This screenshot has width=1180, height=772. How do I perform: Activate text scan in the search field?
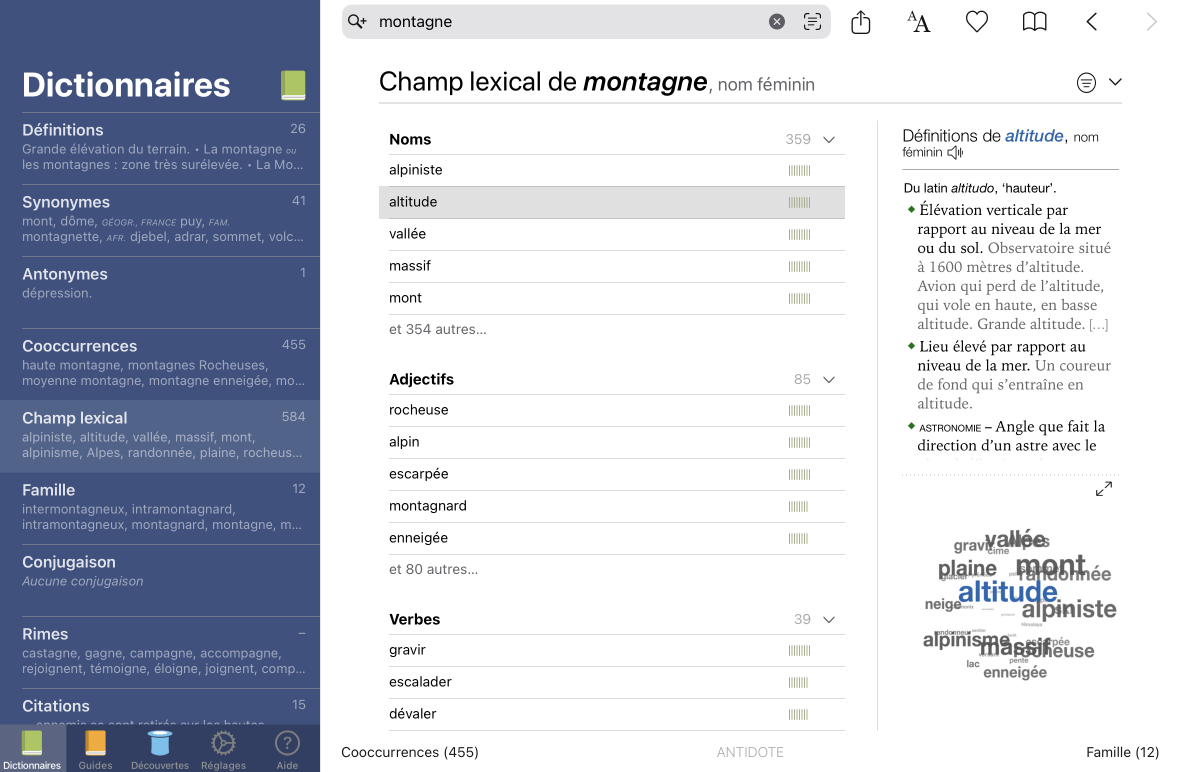(x=812, y=21)
